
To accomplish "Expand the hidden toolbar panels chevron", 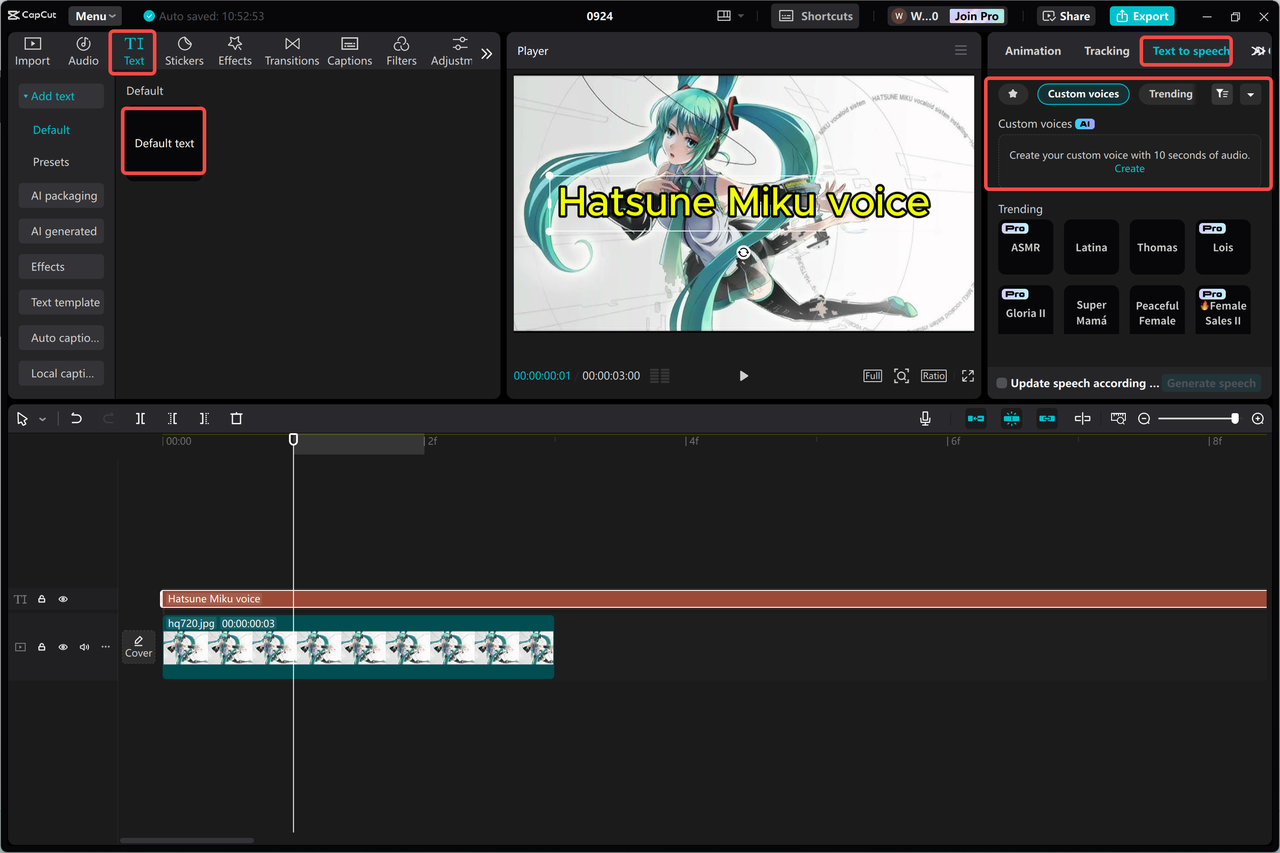I will pos(487,51).
